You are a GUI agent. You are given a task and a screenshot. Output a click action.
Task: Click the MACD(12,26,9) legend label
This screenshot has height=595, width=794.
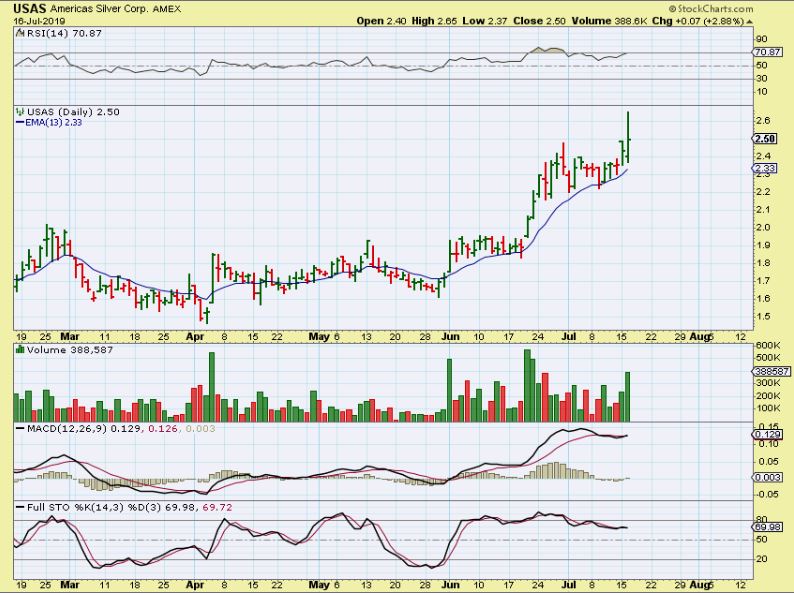point(66,428)
